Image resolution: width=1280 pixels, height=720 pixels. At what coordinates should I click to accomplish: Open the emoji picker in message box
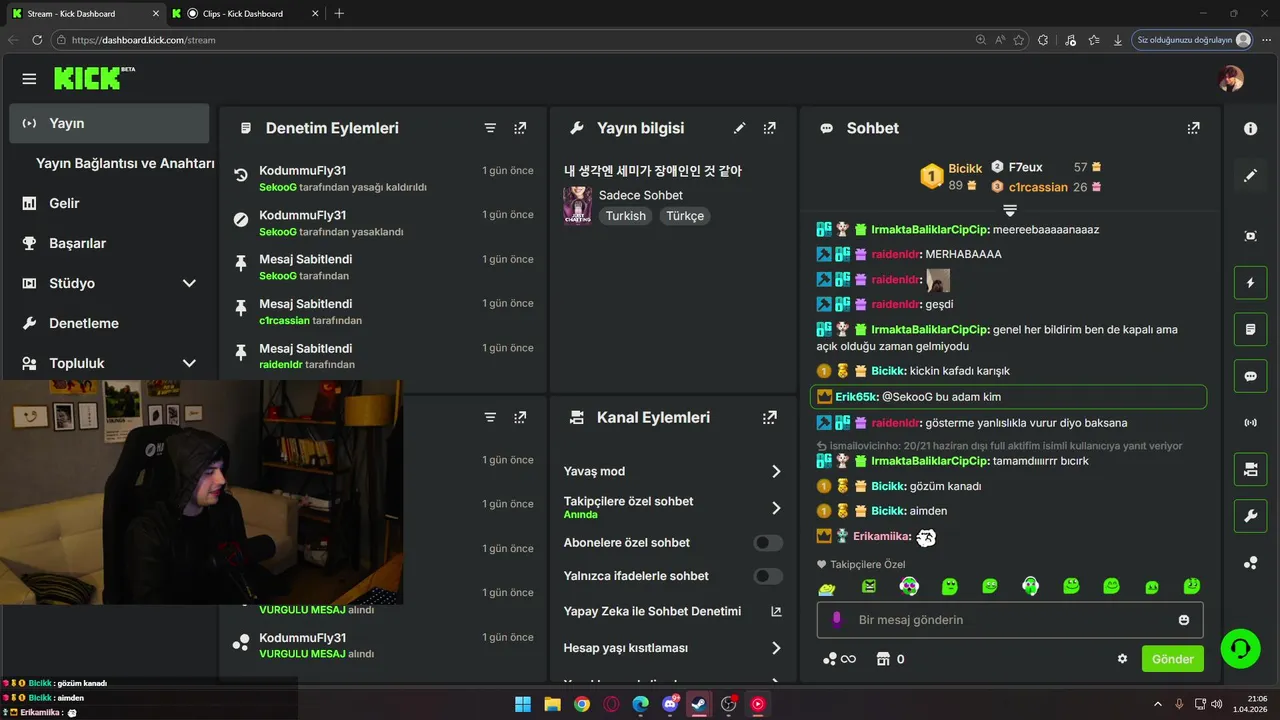(1184, 620)
